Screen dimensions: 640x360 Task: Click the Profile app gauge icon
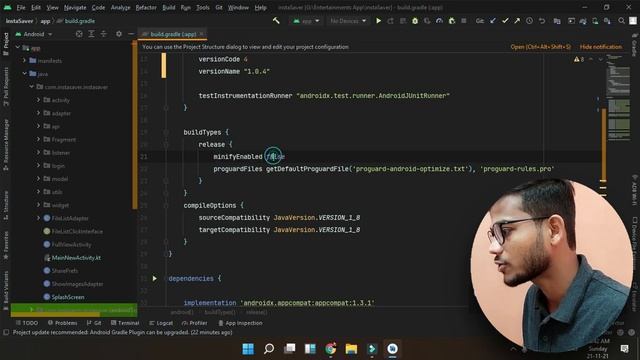439,20
